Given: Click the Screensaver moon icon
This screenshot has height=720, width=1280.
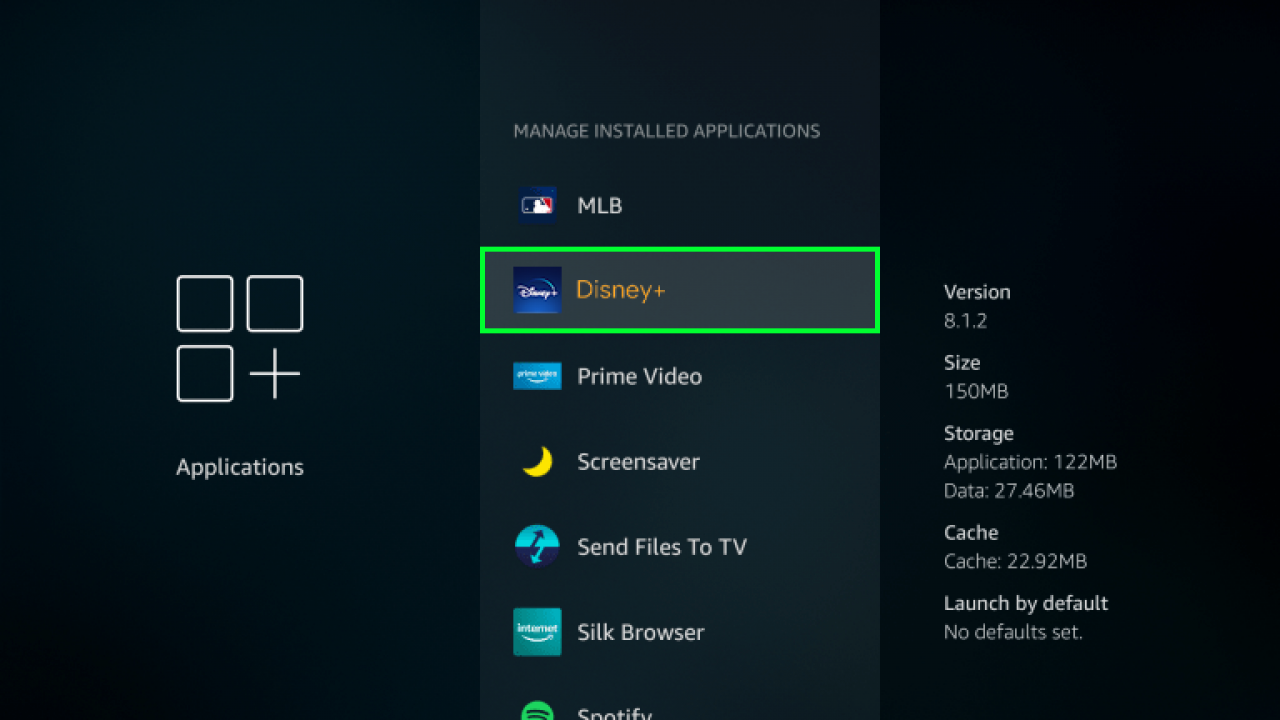Looking at the screenshot, I should point(537,461).
